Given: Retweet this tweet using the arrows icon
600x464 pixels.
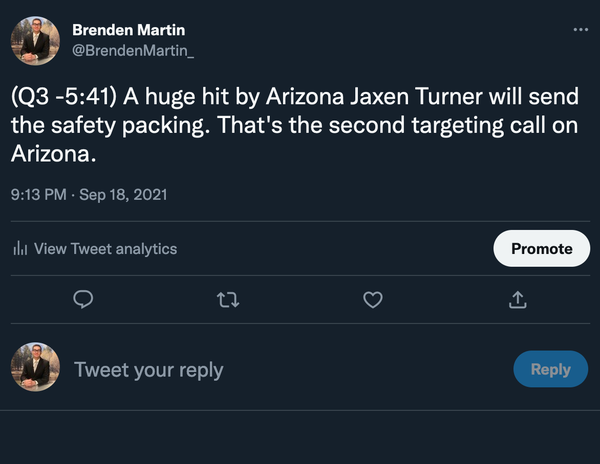Looking at the screenshot, I should point(228,300).
